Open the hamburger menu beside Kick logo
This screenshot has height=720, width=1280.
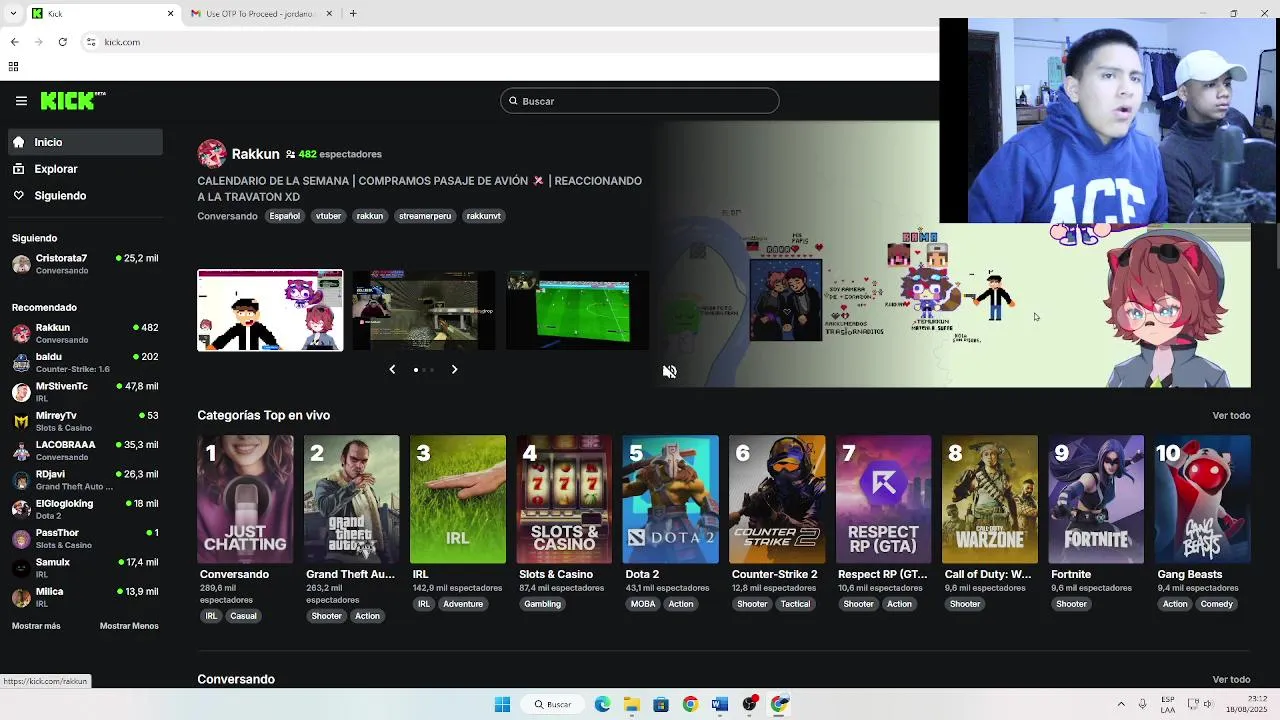click(21, 101)
